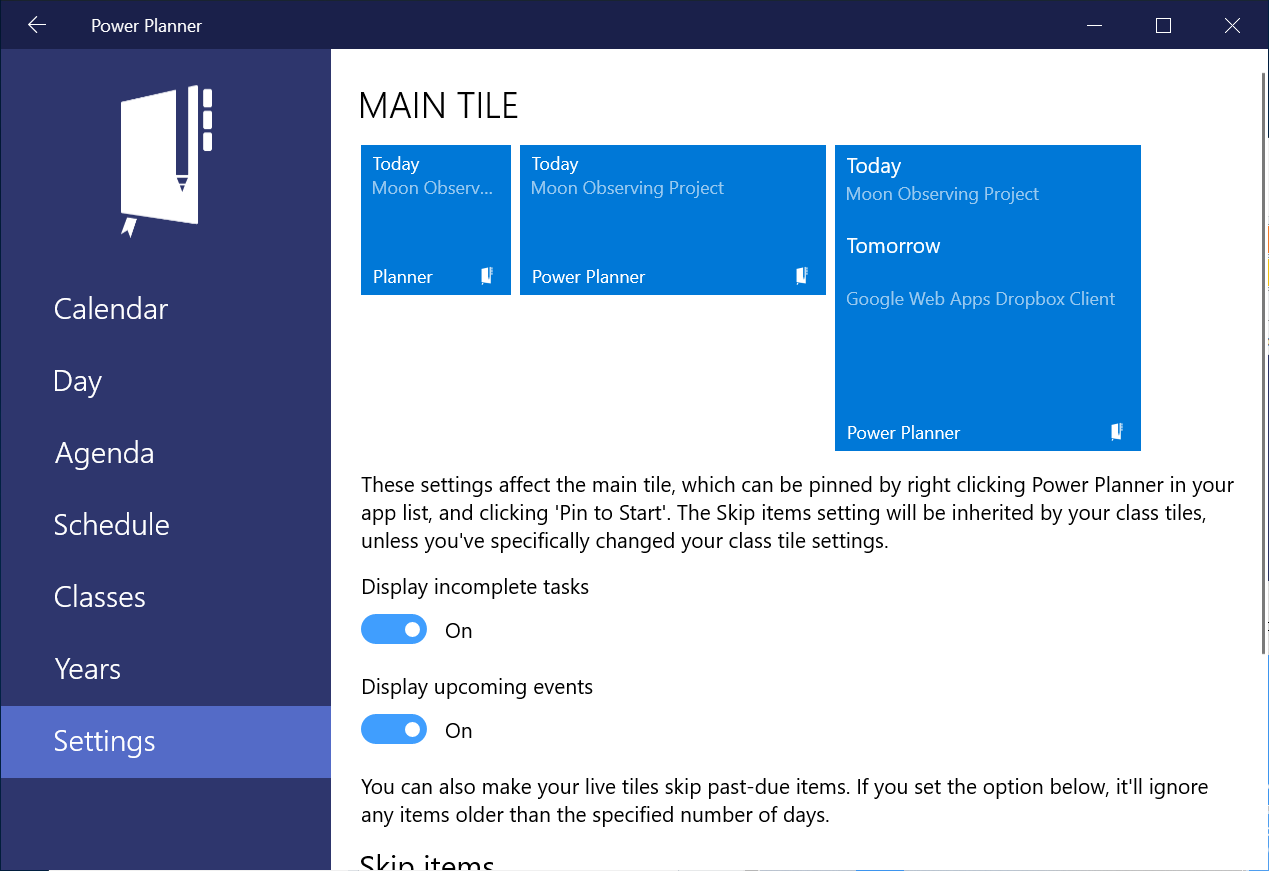
Task: Minimize the Power Planner window
Action: click(x=1095, y=25)
